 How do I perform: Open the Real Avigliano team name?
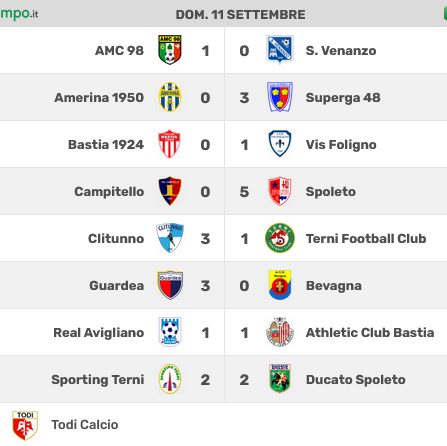(99, 332)
